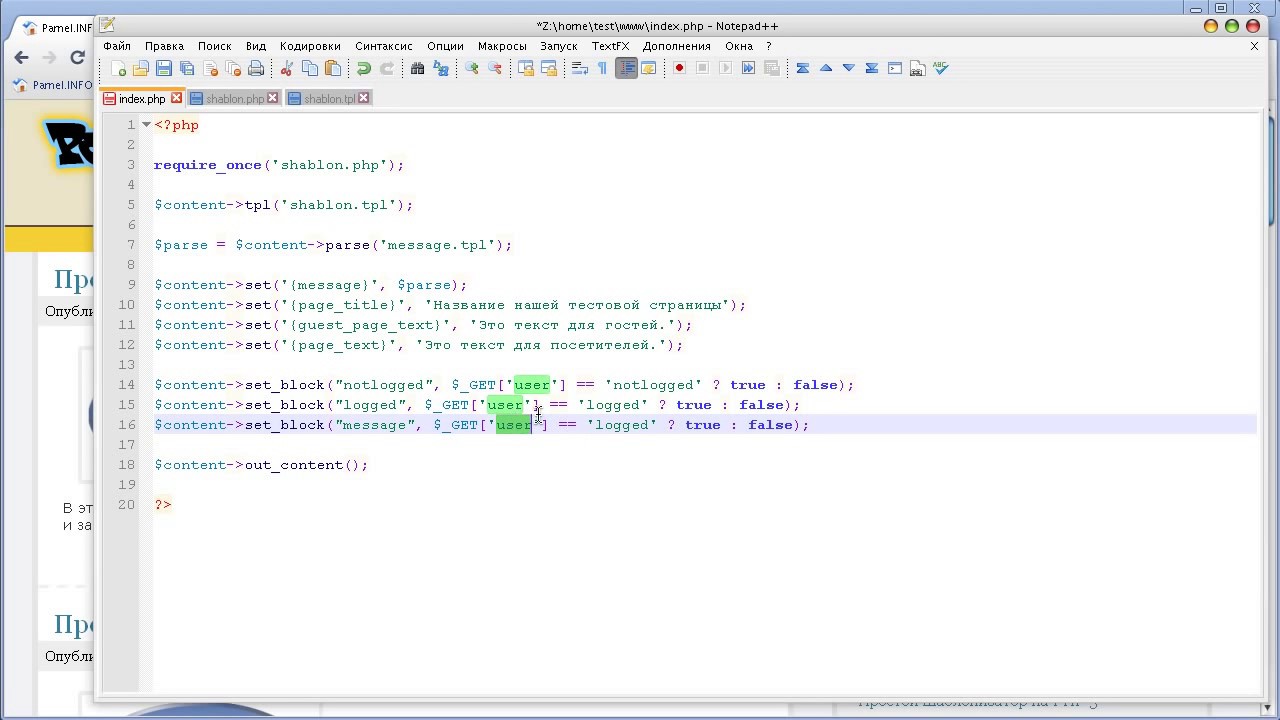Viewport: 1280px width, 720px height.
Task: Click the macro playback icon
Action: 726,68
